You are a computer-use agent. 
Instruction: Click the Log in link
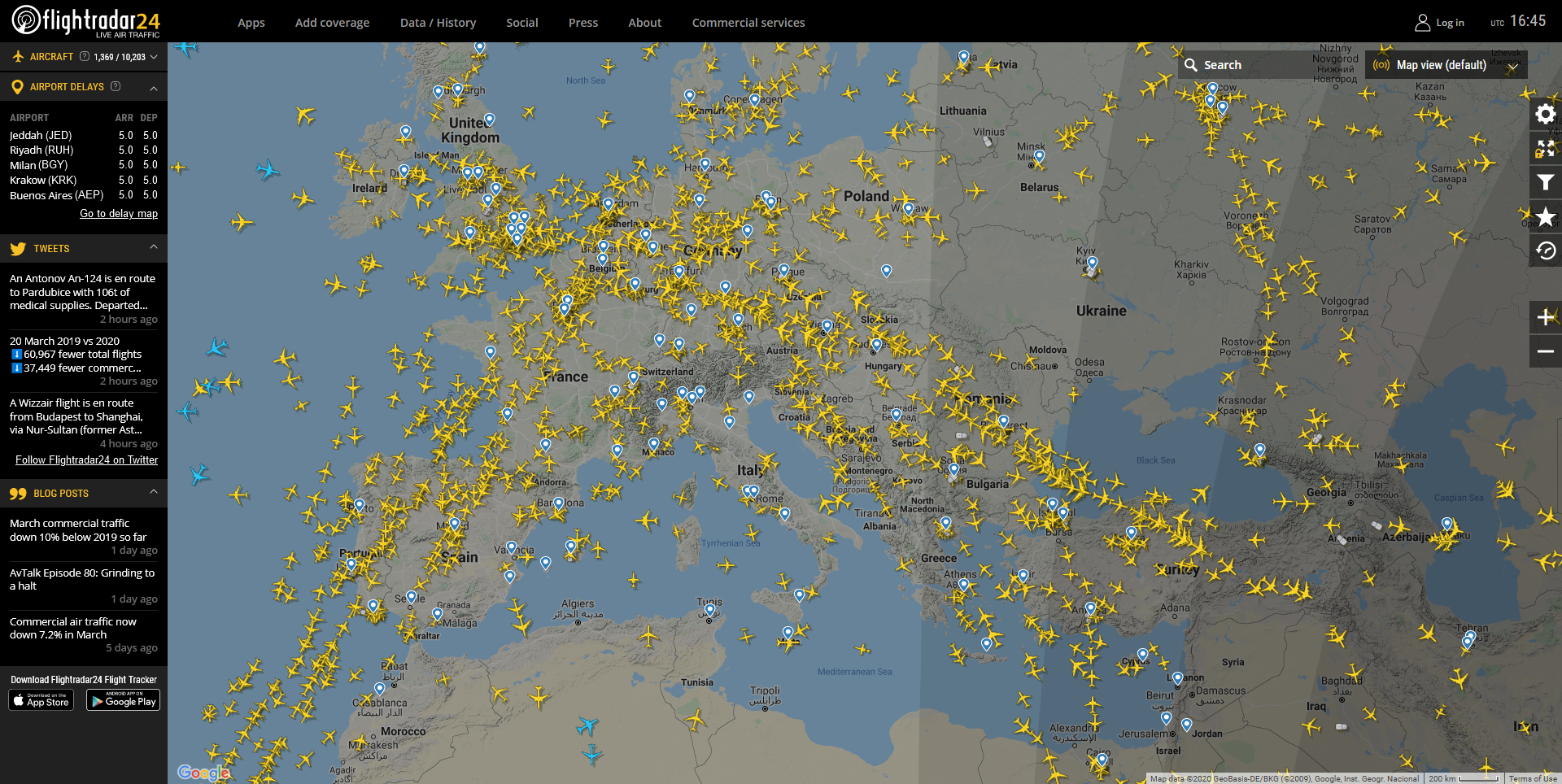[x=1450, y=23]
